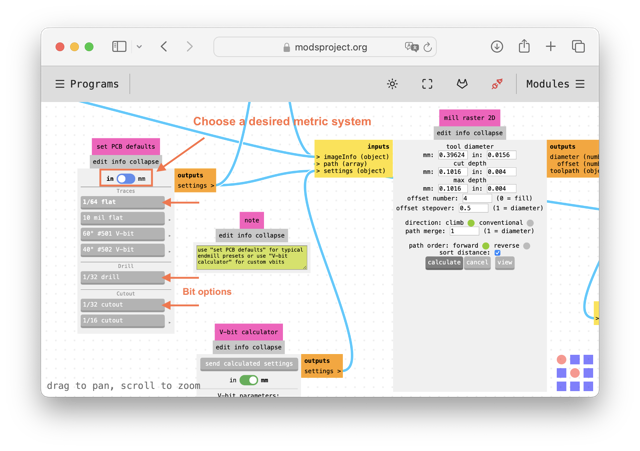
Task: Click the mill raster 2D title
Action: click(x=469, y=118)
